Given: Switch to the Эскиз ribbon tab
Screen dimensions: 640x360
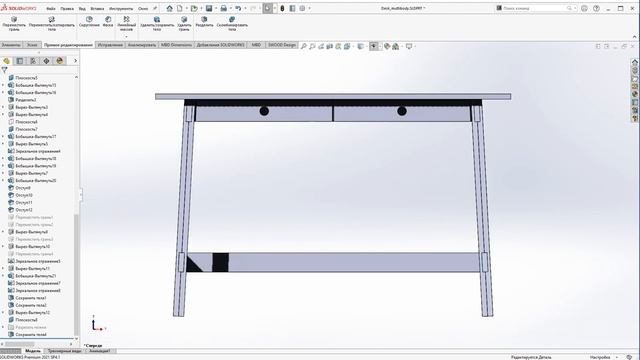Looking at the screenshot, I should click(32, 45).
